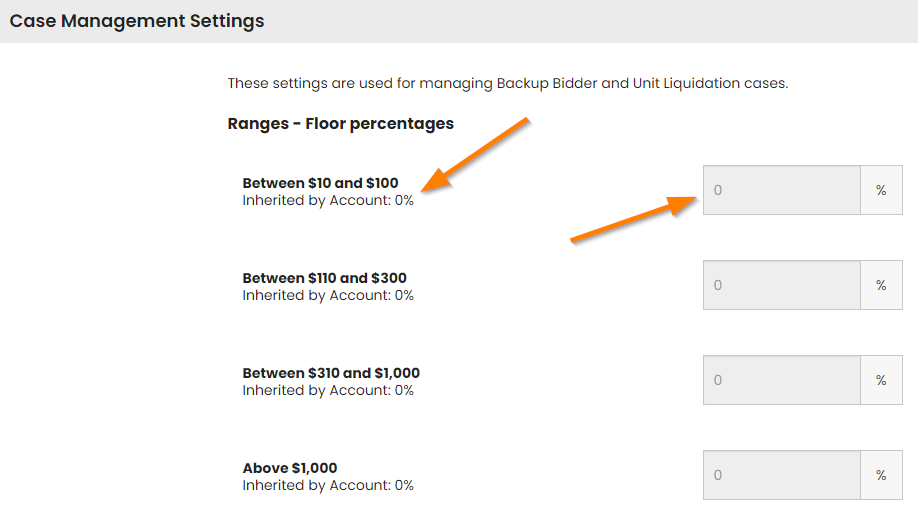
Task: Click 'Inherited by Account: 0%' under $310 and $1,000
Action: point(328,390)
